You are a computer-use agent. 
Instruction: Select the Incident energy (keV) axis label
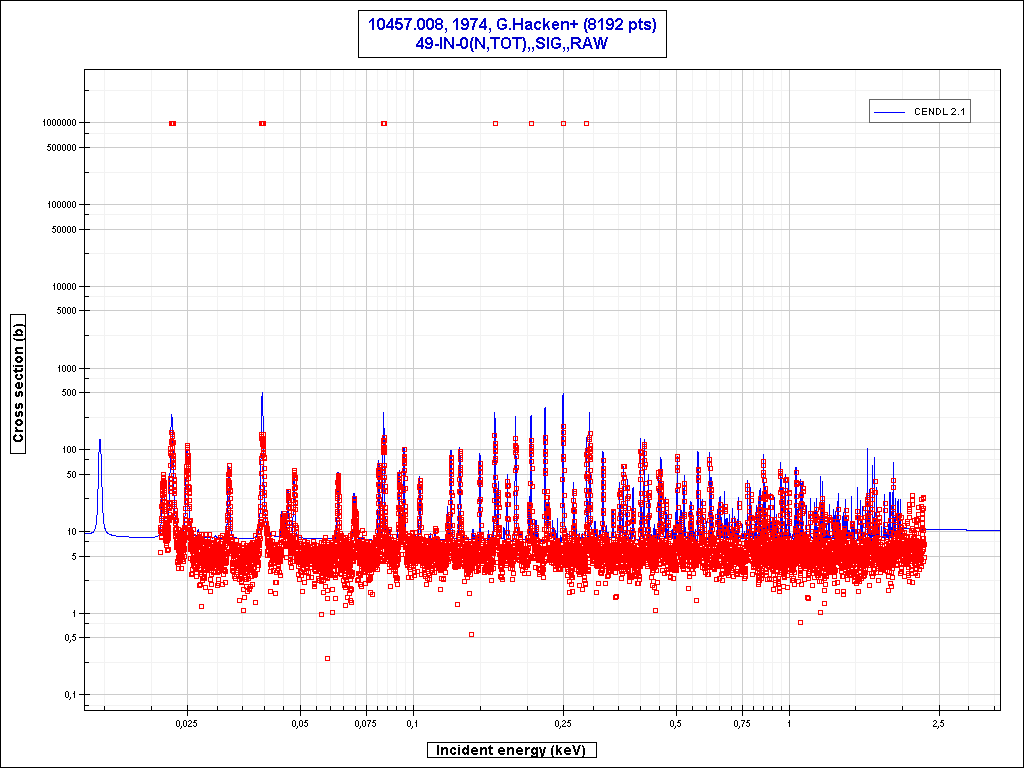pyautogui.click(x=512, y=750)
